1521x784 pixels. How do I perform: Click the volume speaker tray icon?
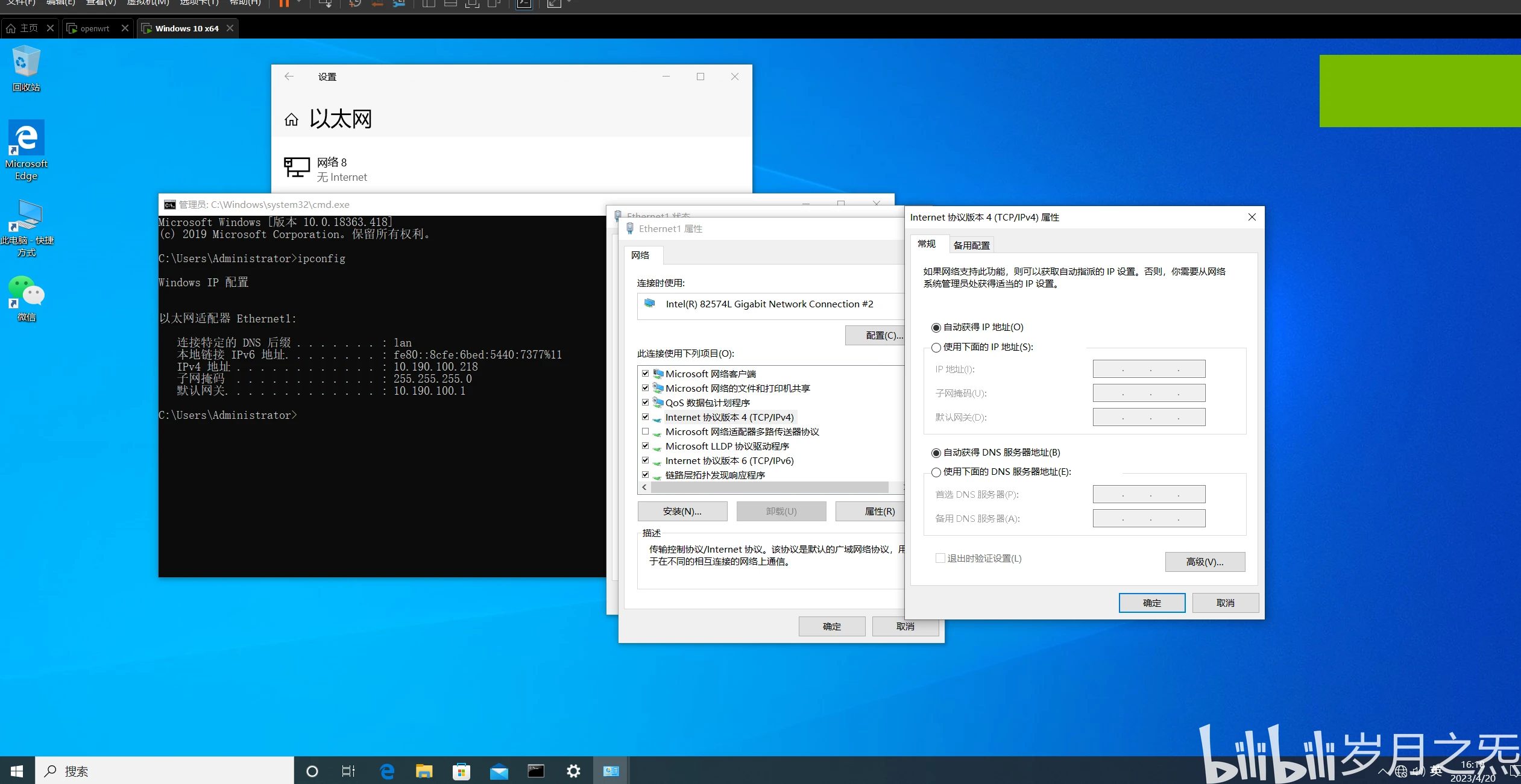[1418, 771]
